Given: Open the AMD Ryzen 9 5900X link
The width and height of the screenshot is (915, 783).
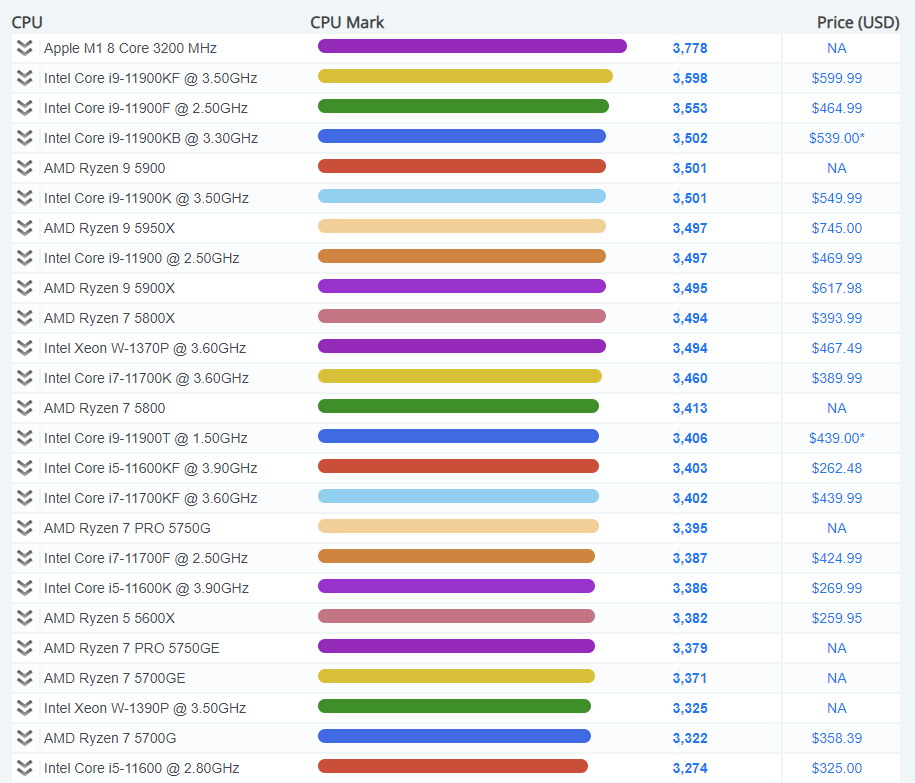Looking at the screenshot, I should (109, 288).
